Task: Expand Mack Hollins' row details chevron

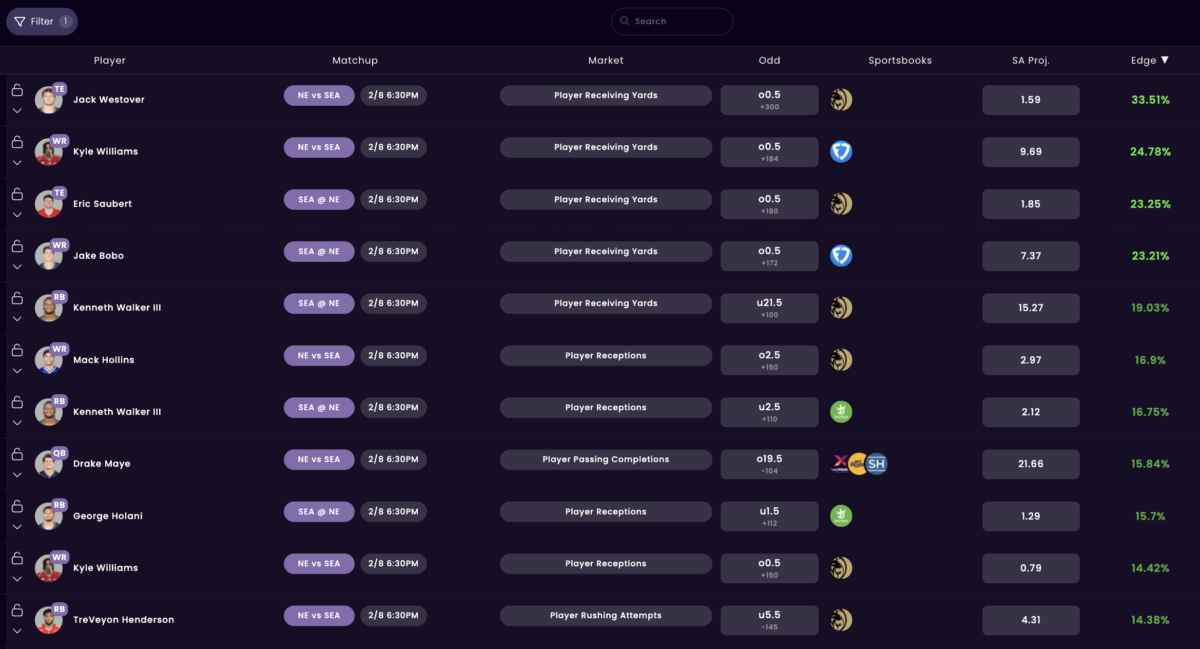Action: click(17, 371)
